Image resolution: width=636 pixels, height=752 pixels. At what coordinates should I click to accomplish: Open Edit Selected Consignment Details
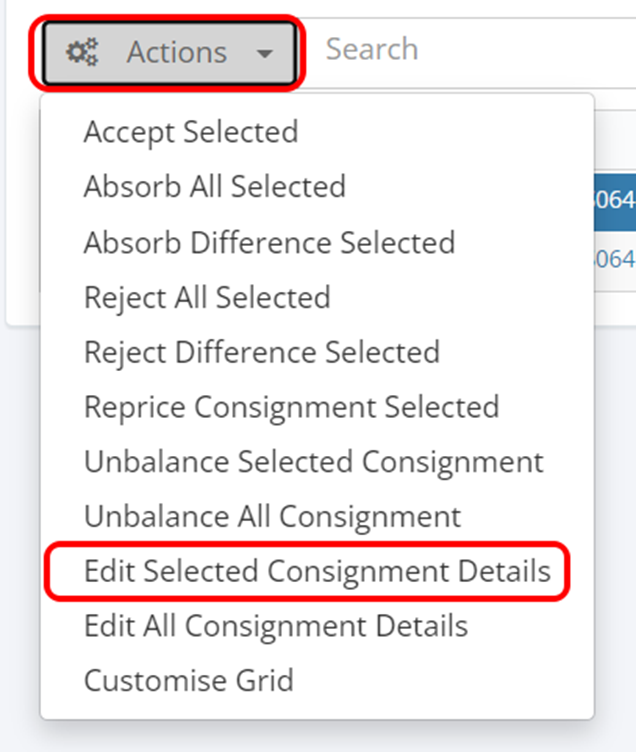(317, 571)
